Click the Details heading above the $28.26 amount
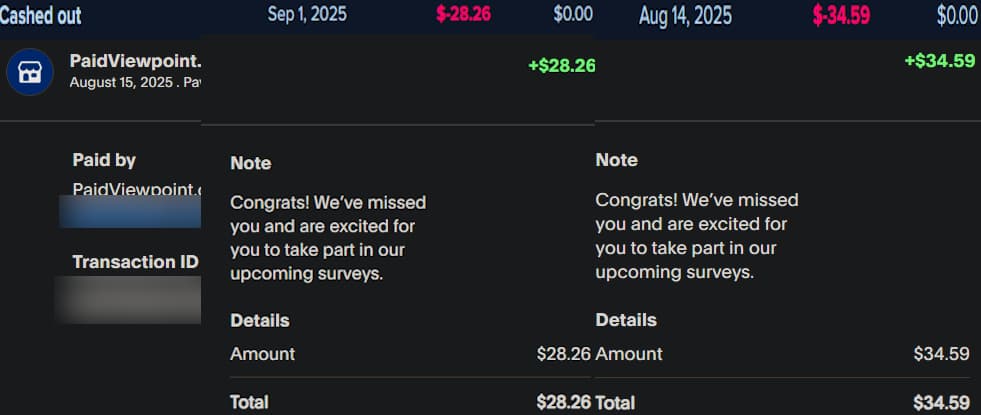The image size is (981, 415). point(259,321)
